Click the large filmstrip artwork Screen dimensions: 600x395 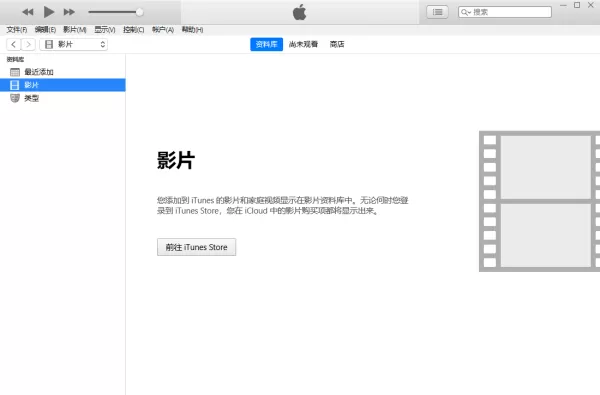click(x=539, y=201)
